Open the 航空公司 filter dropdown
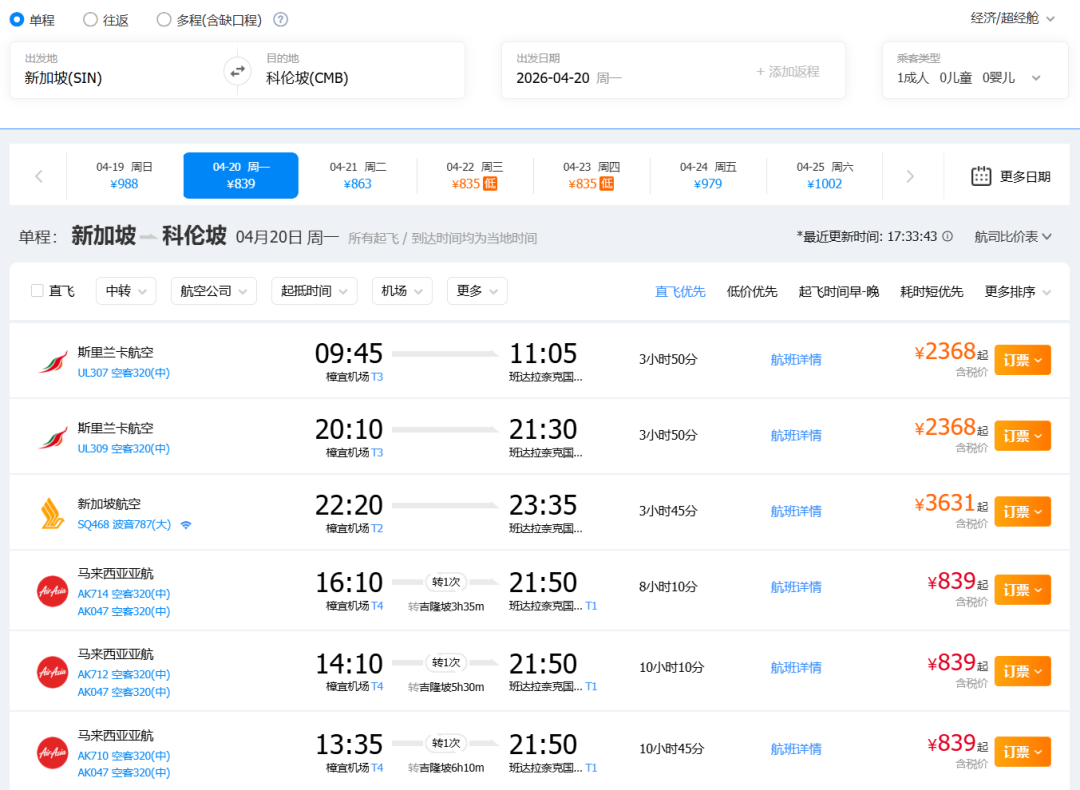 (x=213, y=291)
